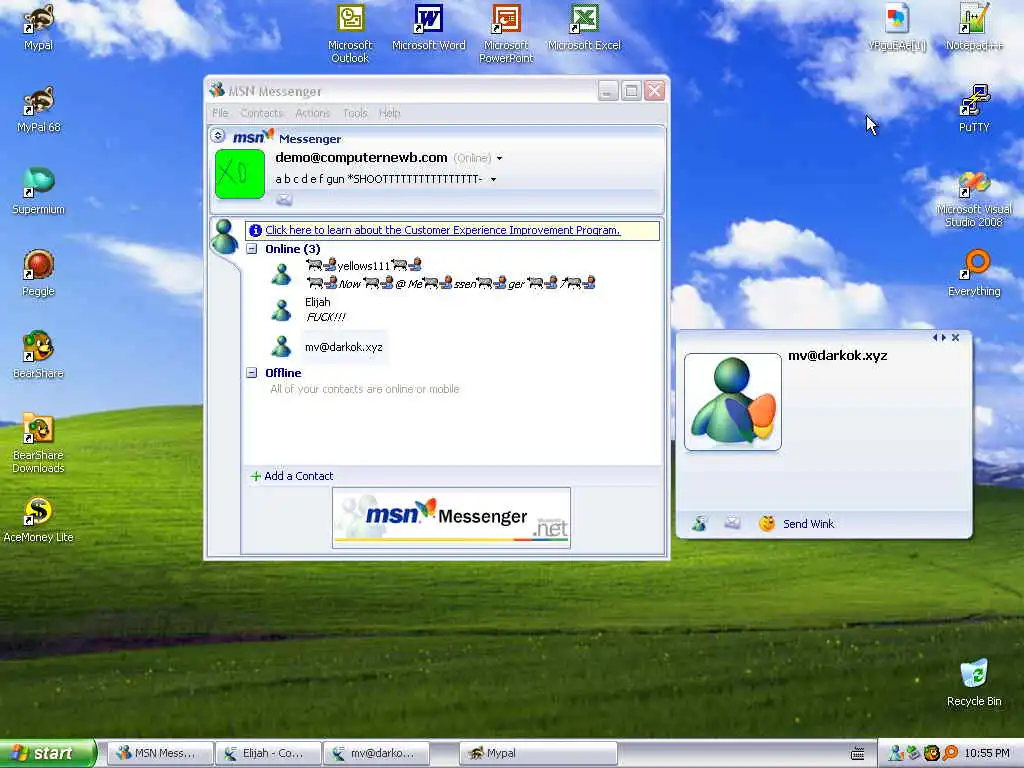Open the Microsoft Outlook desktop icon
Viewport: 1024px width, 768px height.
pos(350,34)
